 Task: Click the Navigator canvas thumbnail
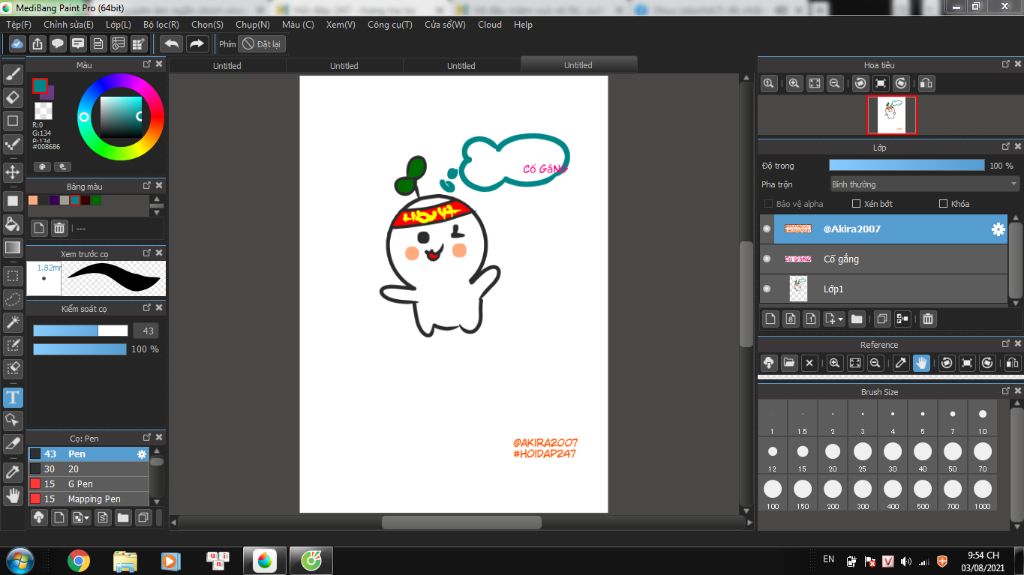[891, 115]
